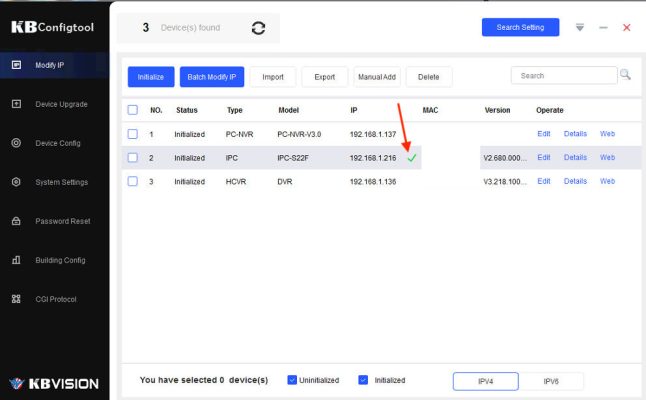
Task: Click the Export button
Action: pyautogui.click(x=325, y=77)
